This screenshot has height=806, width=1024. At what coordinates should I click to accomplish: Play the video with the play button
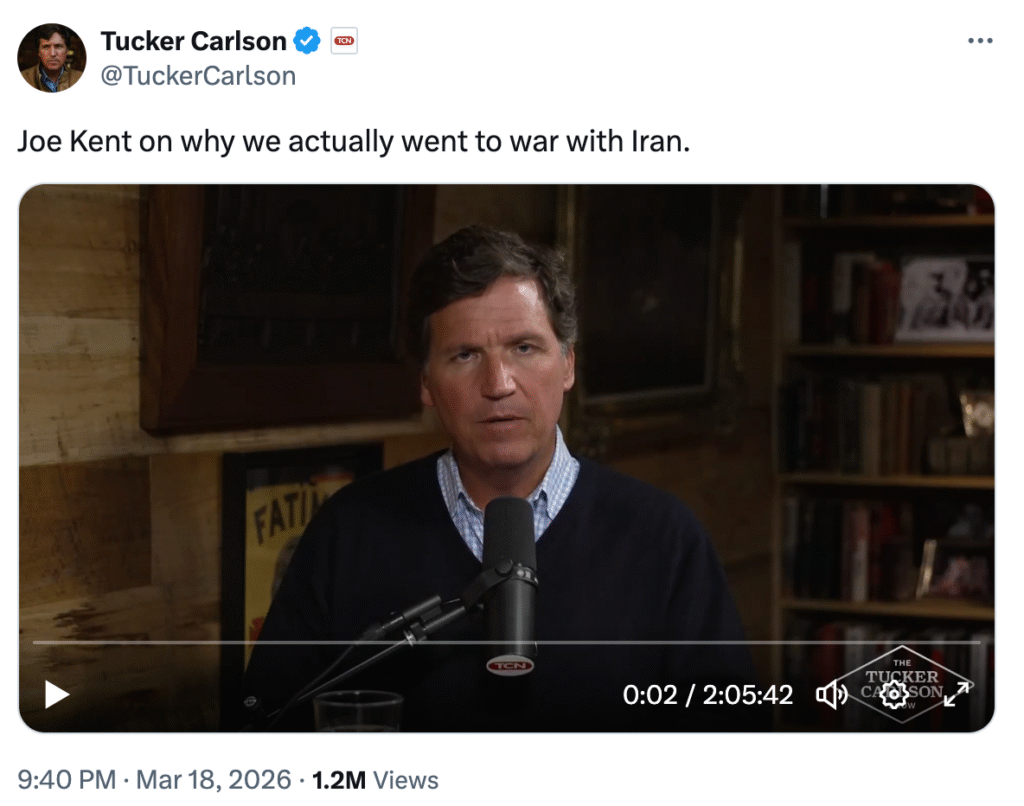[57, 694]
